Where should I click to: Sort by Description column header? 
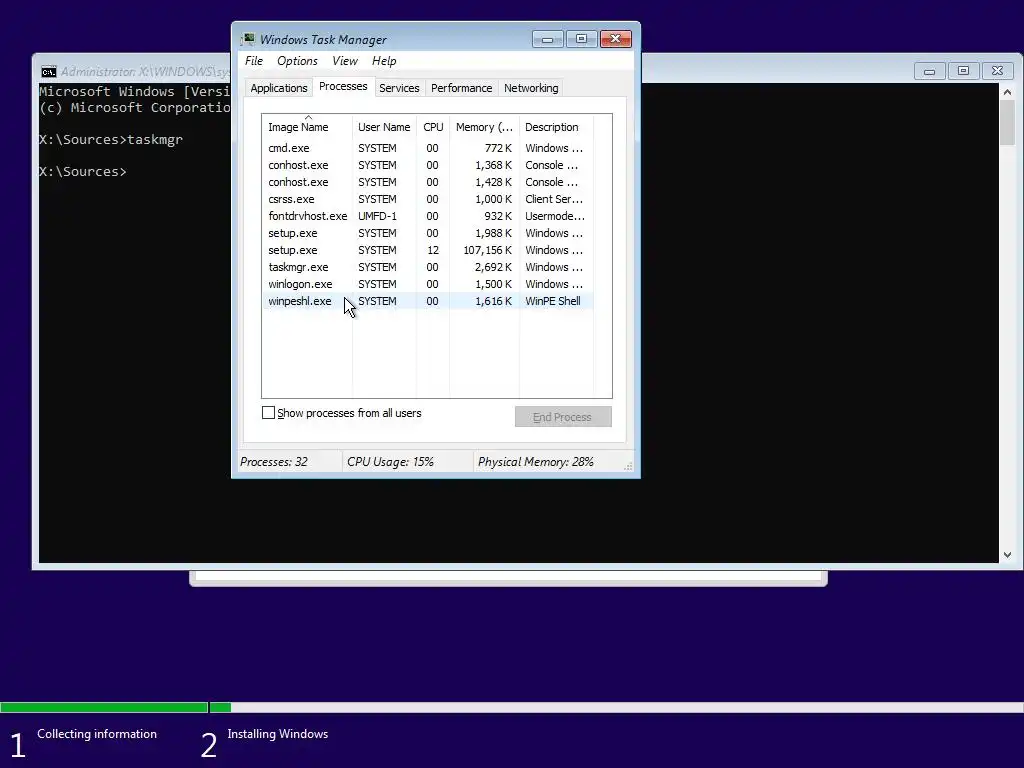[556, 127]
